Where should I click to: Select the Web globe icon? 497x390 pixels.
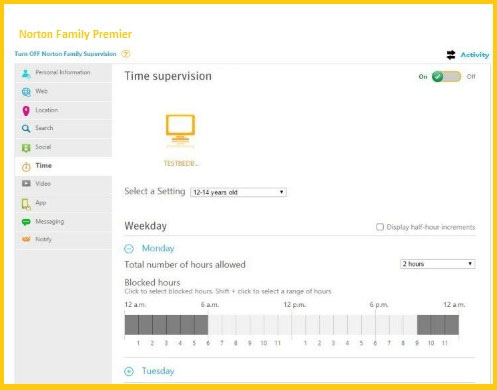[26, 92]
